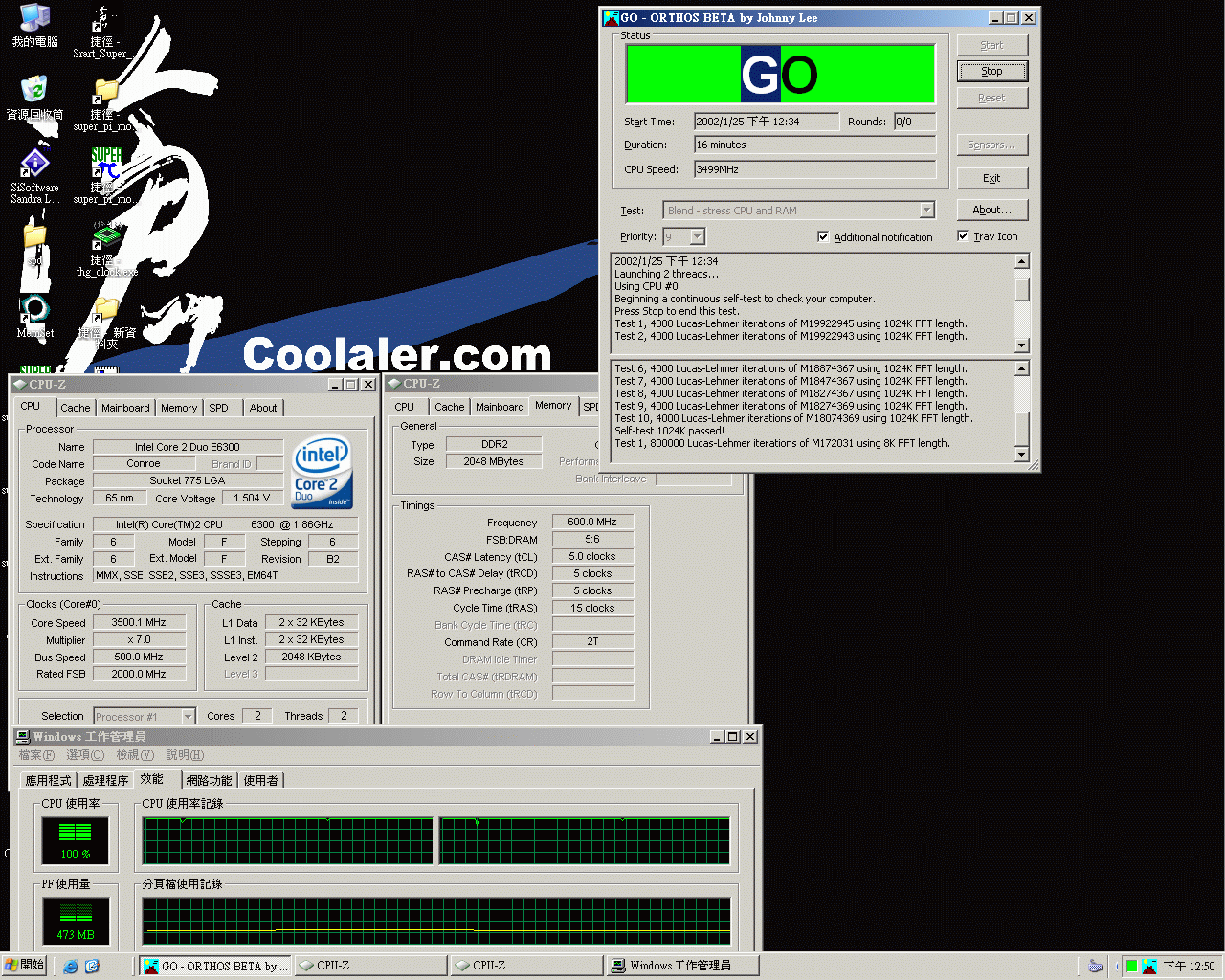Open the Processor Selection dropdown in CPU-Z

tap(188, 716)
